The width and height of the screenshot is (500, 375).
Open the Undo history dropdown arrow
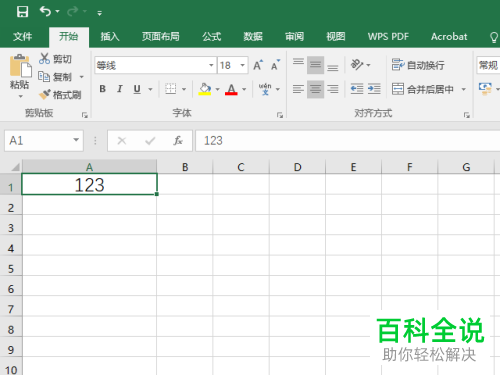click(58, 12)
